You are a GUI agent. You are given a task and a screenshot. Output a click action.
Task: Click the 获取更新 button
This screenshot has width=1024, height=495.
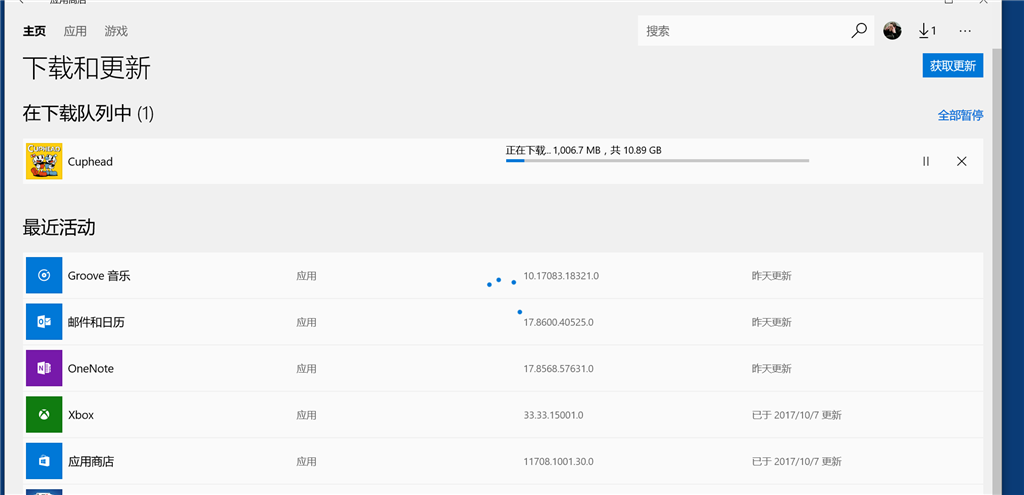952,65
